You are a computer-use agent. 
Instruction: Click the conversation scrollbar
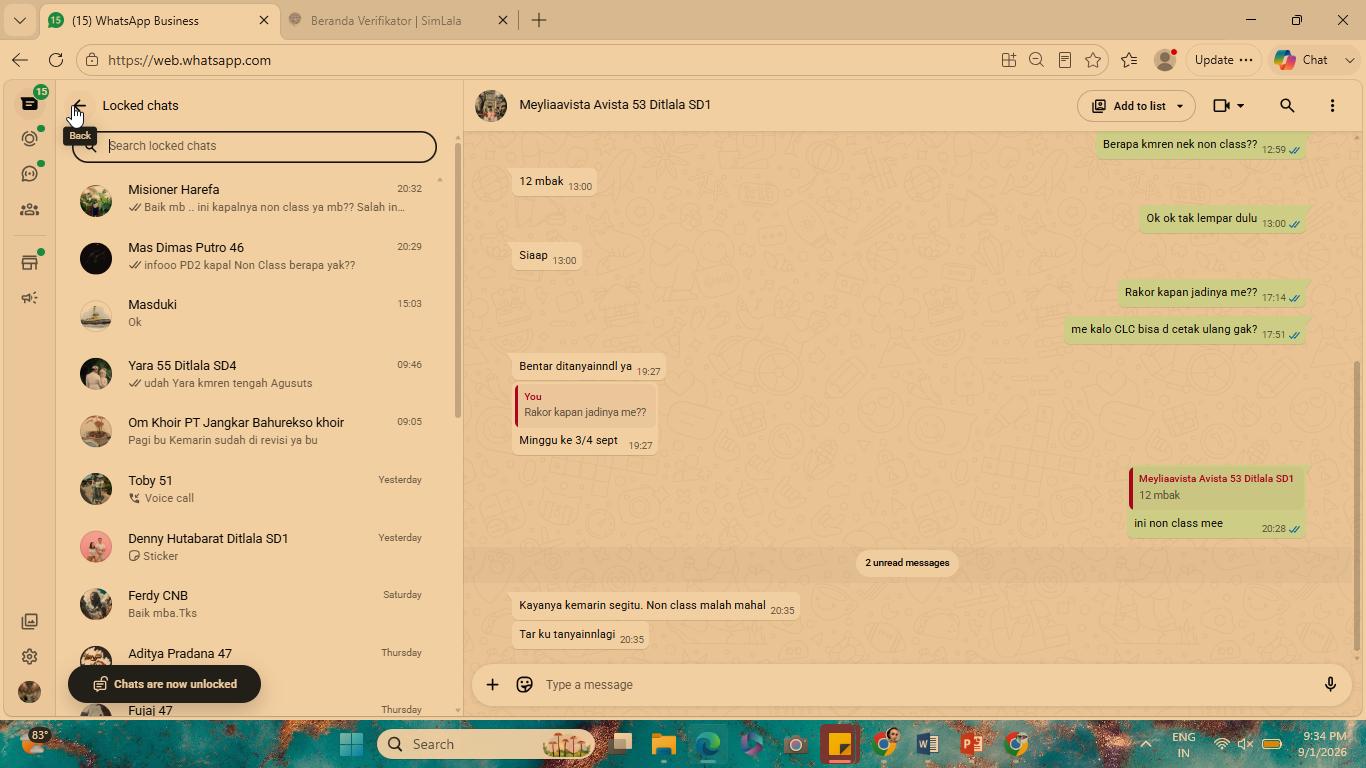1357,505
